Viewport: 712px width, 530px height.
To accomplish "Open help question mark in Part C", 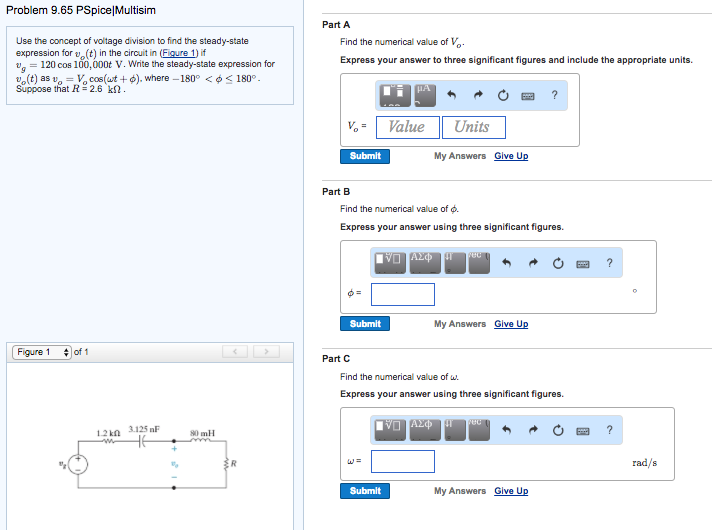I will click(609, 430).
